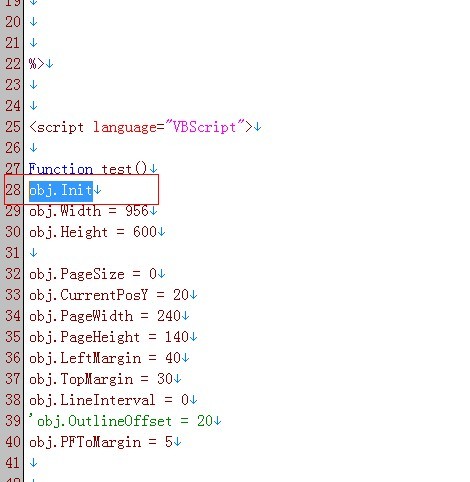Click the 'Function test()' line
Image resolution: width=470 pixels, height=482 pixels.
point(88,169)
